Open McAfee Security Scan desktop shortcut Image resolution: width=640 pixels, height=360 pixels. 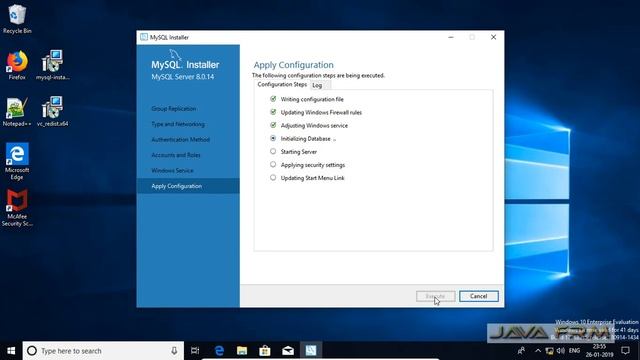point(17,207)
